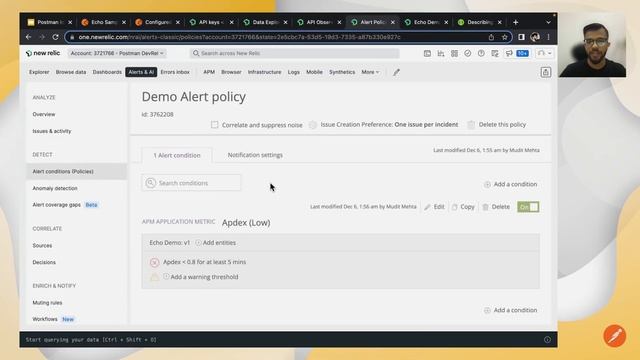The image size is (640, 360).
Task: Open Issues & activity in the sidebar
Action: (52, 131)
